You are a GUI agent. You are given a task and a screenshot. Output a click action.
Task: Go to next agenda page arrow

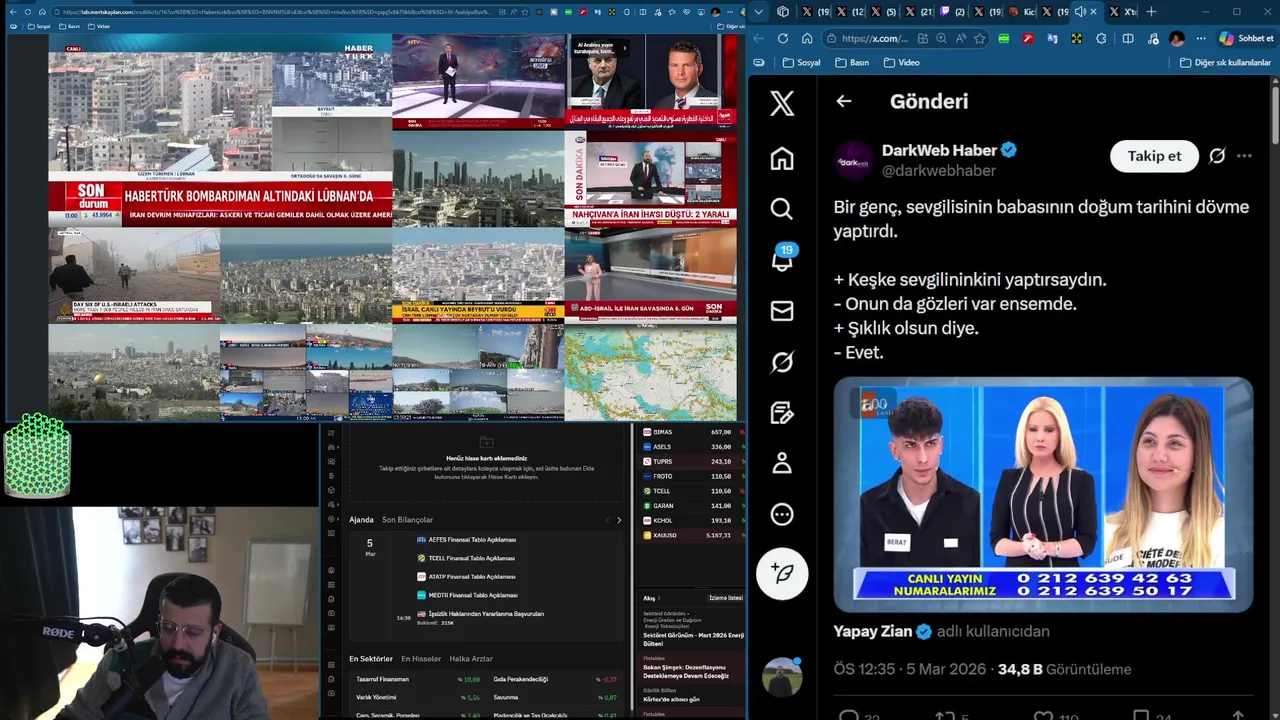point(619,520)
